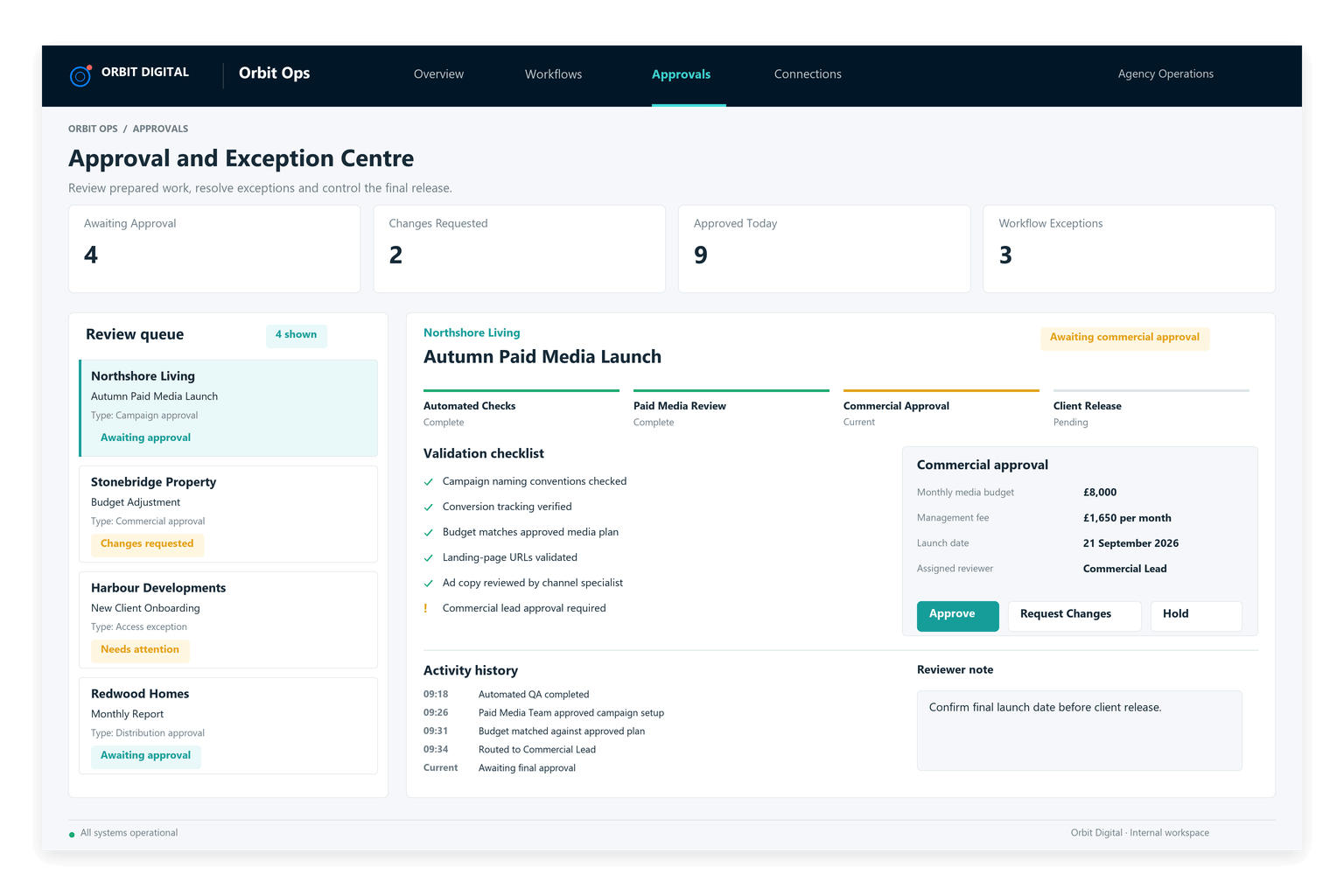Screen dimensions: 1344x896
Task: Click the '4 shown' queue badge
Action: point(296,335)
